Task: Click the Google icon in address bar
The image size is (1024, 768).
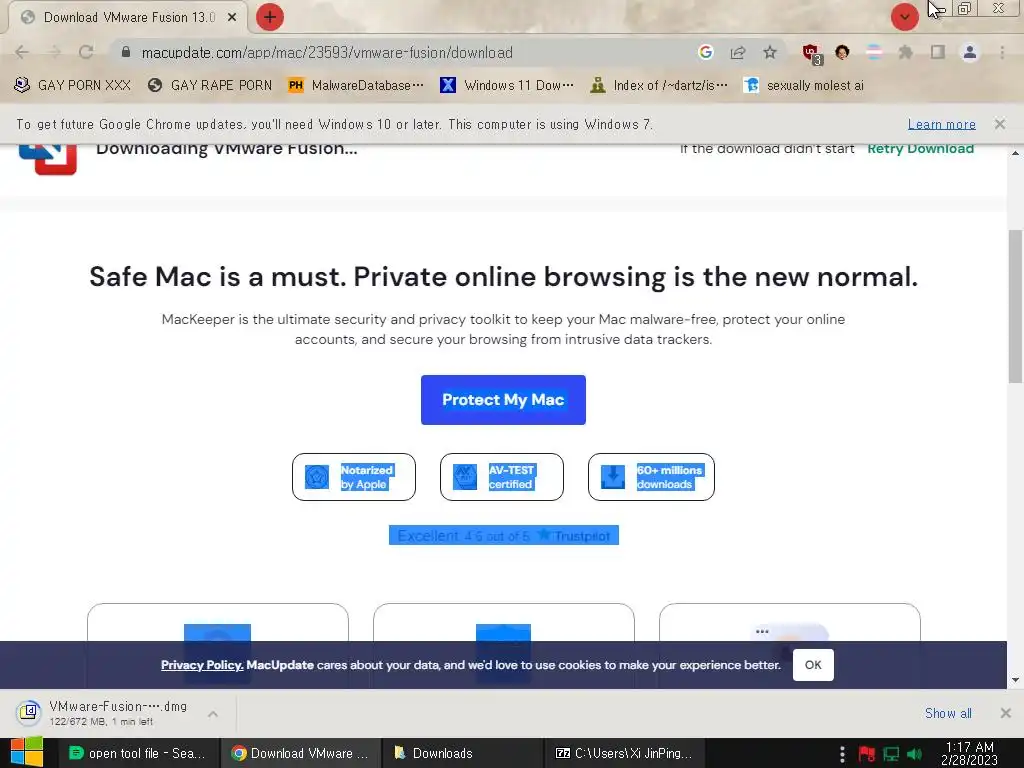Action: point(705,52)
